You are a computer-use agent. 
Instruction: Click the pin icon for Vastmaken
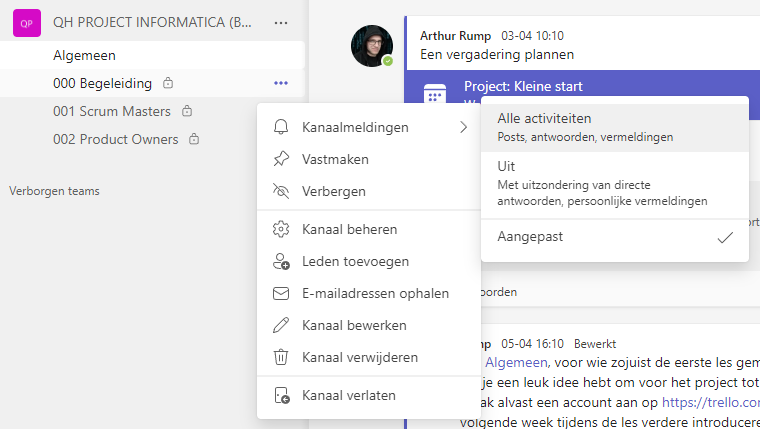pos(281,159)
